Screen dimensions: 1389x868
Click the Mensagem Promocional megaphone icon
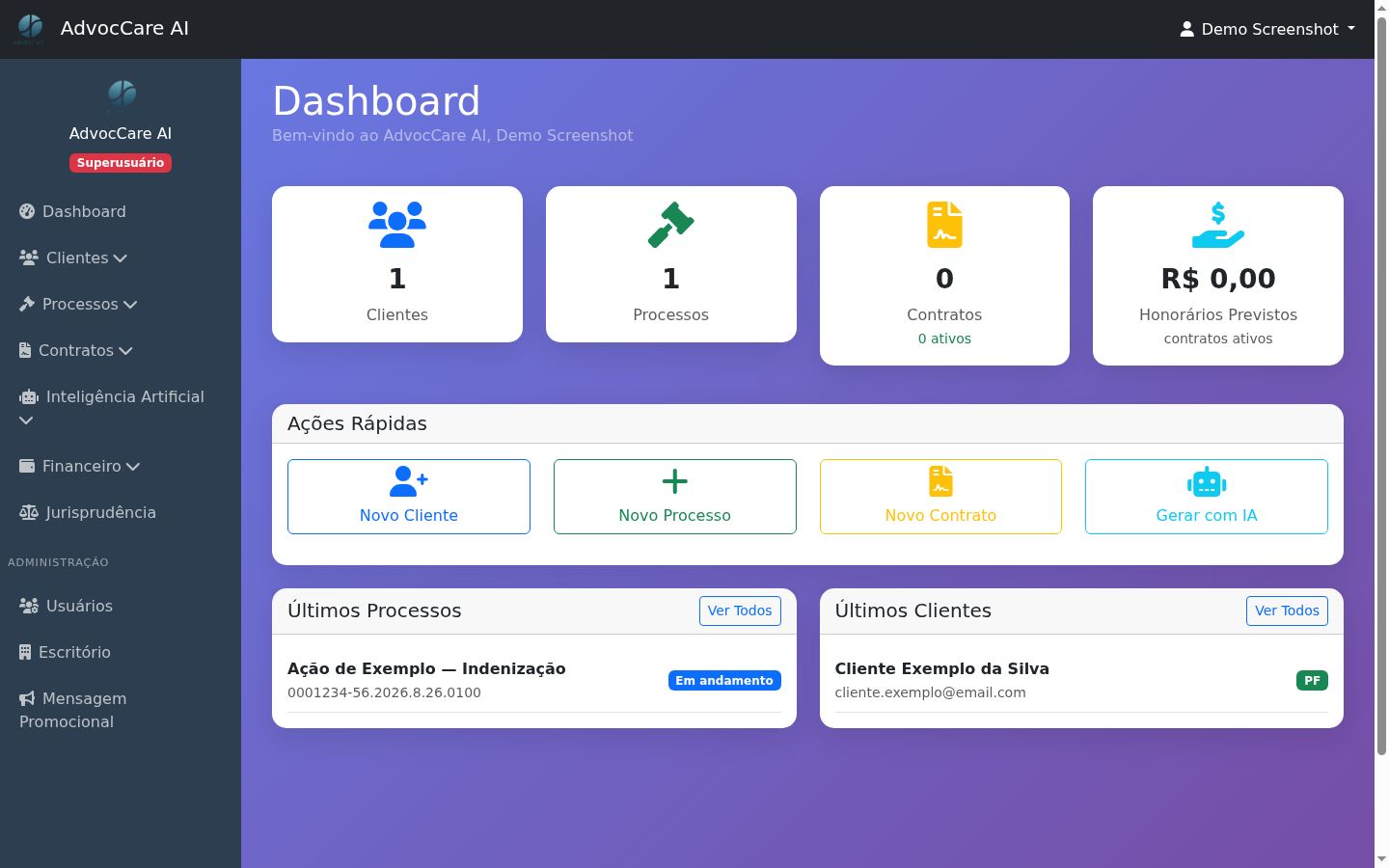click(x=27, y=698)
